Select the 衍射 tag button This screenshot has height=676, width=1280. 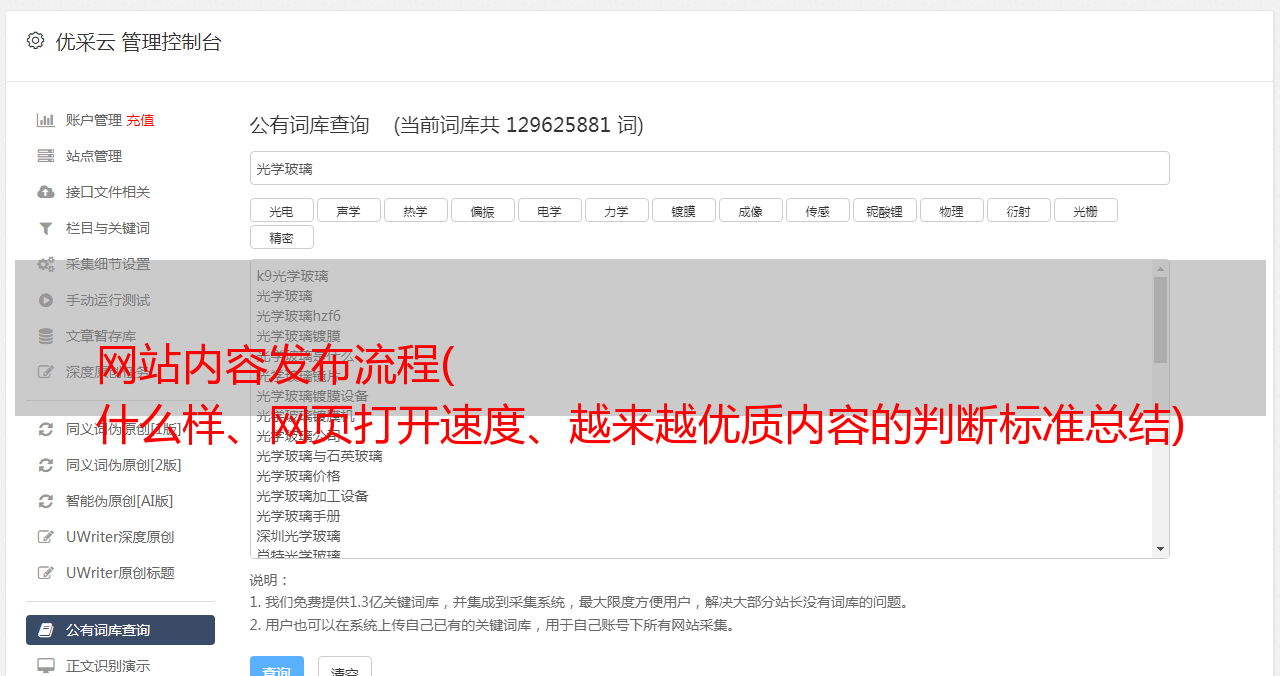[x=1019, y=210]
